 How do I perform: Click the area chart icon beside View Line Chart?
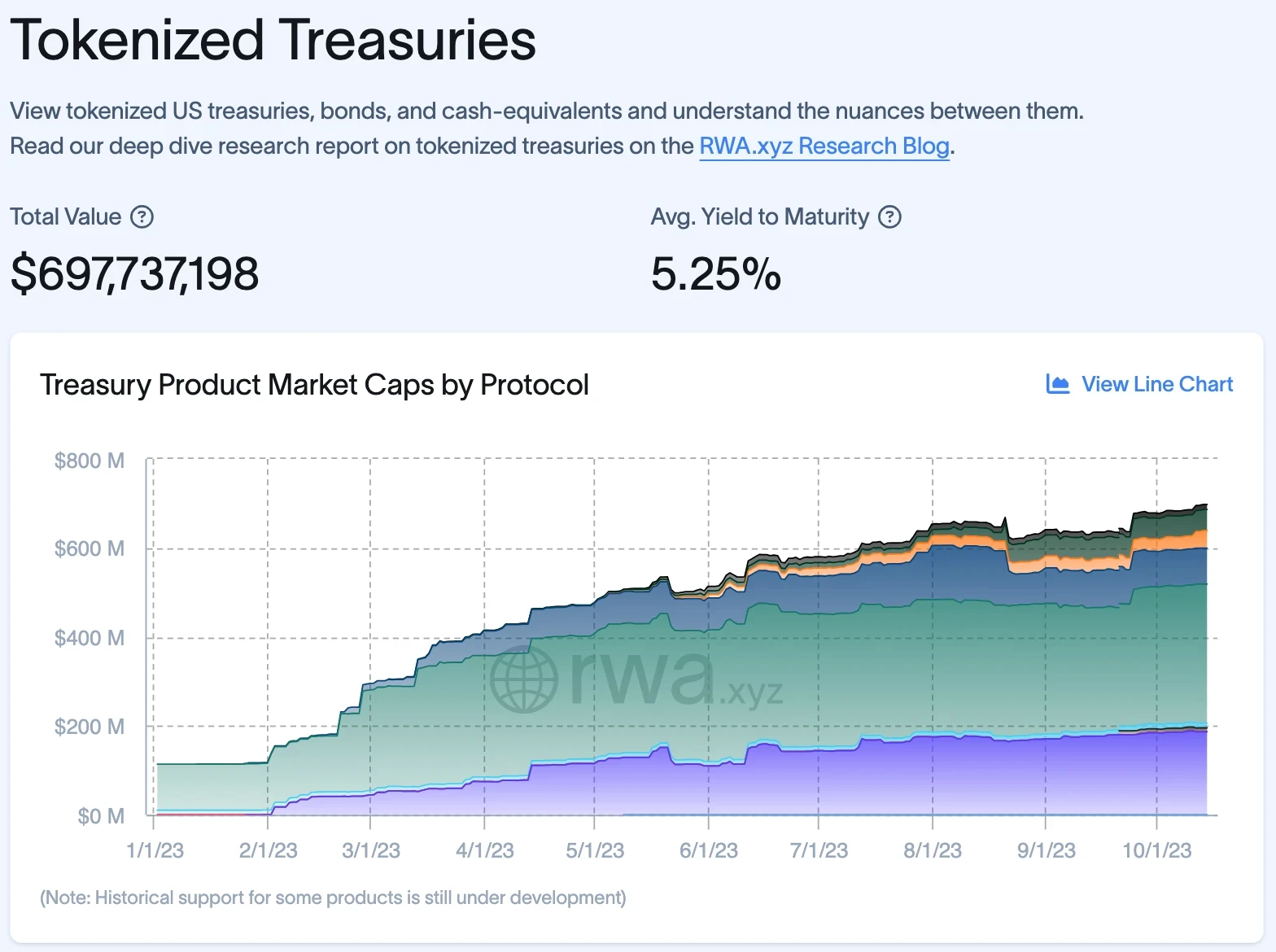click(x=1057, y=384)
